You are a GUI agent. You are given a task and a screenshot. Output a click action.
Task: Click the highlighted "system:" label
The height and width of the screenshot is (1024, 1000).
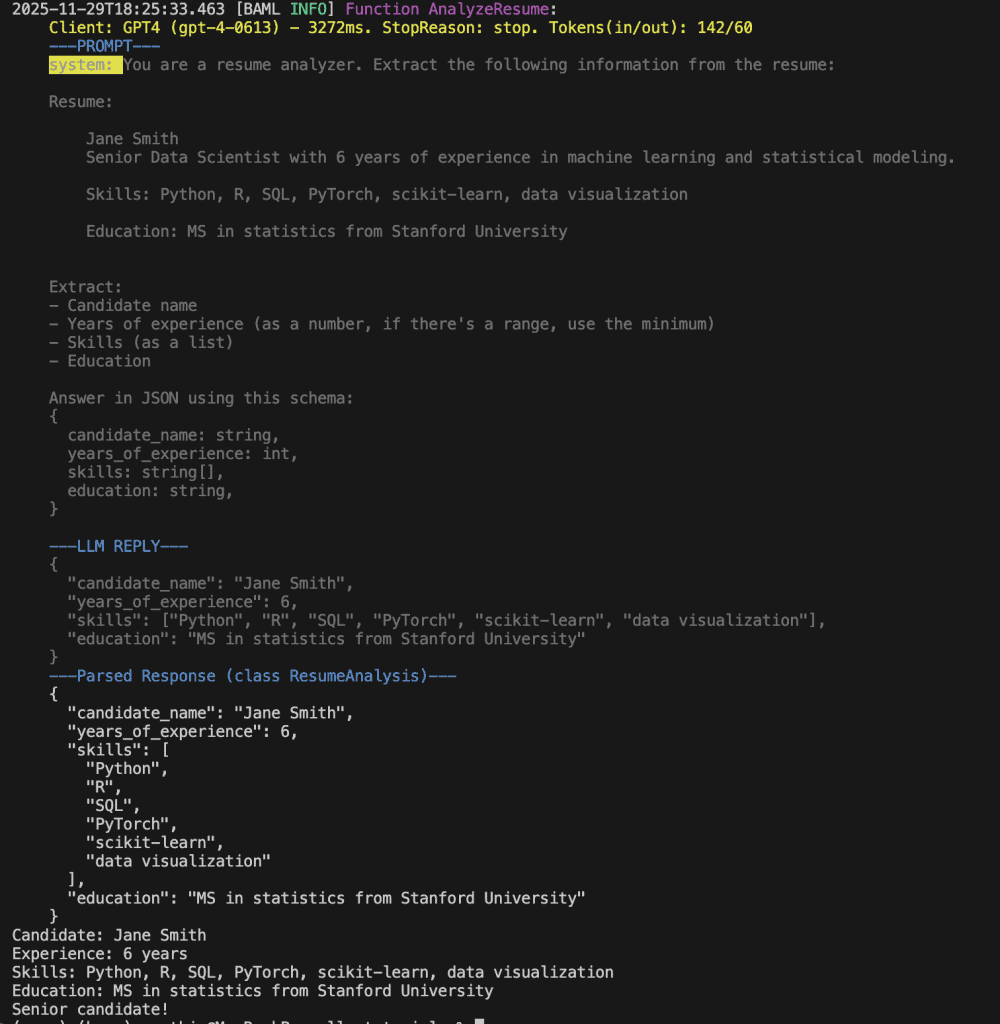(x=85, y=65)
